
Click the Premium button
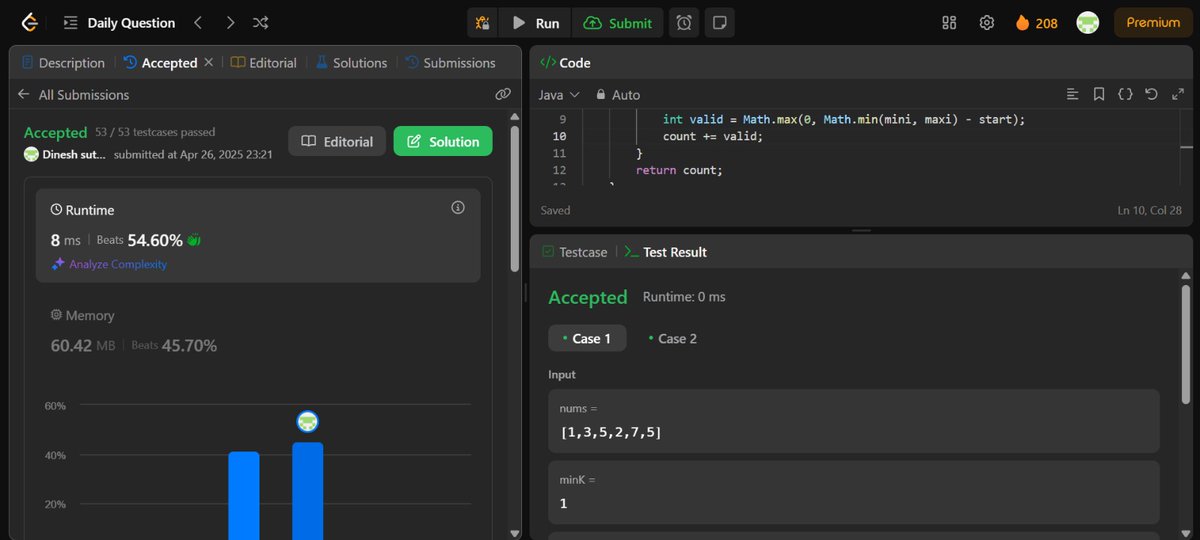pos(1153,23)
